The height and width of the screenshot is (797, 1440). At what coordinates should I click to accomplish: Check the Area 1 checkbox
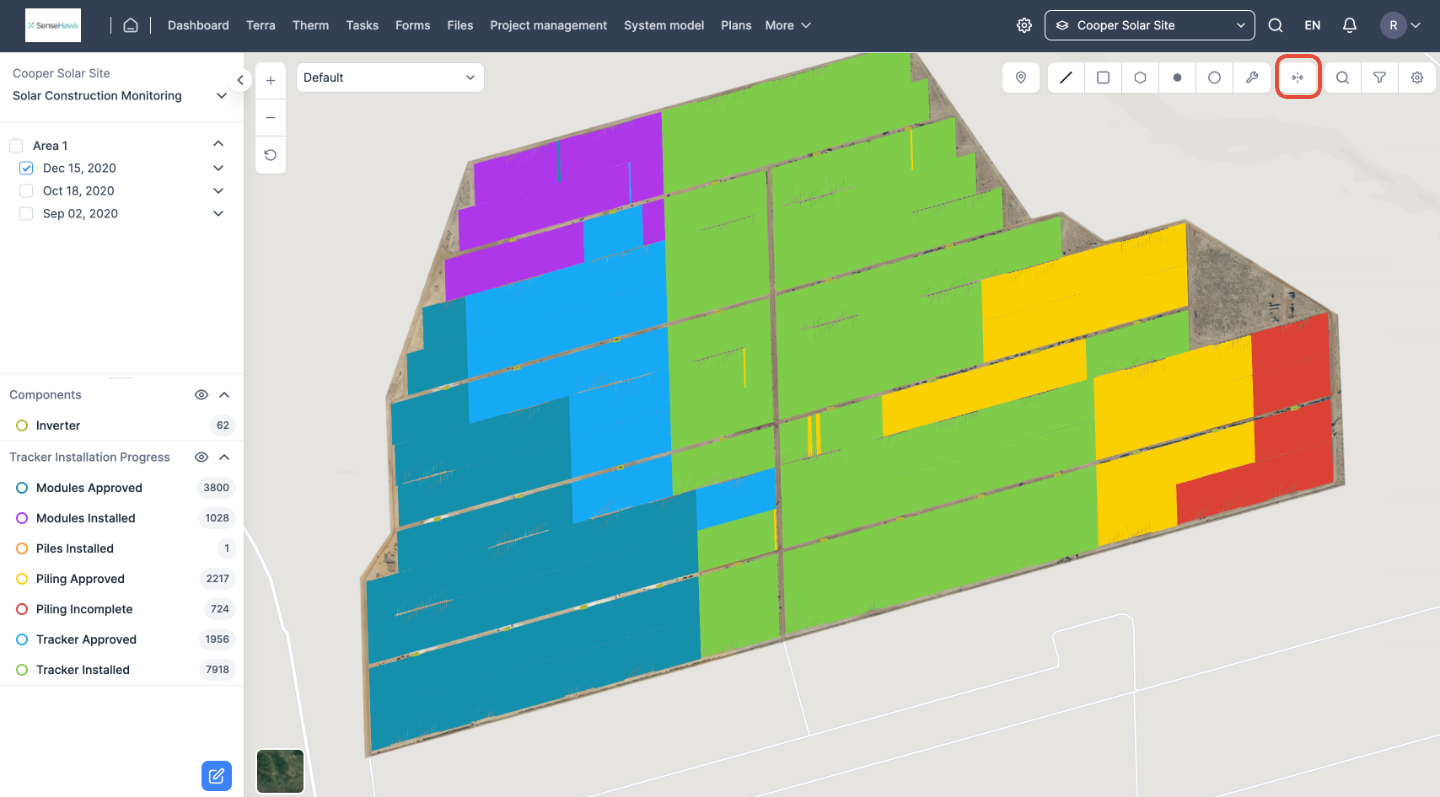click(x=16, y=146)
